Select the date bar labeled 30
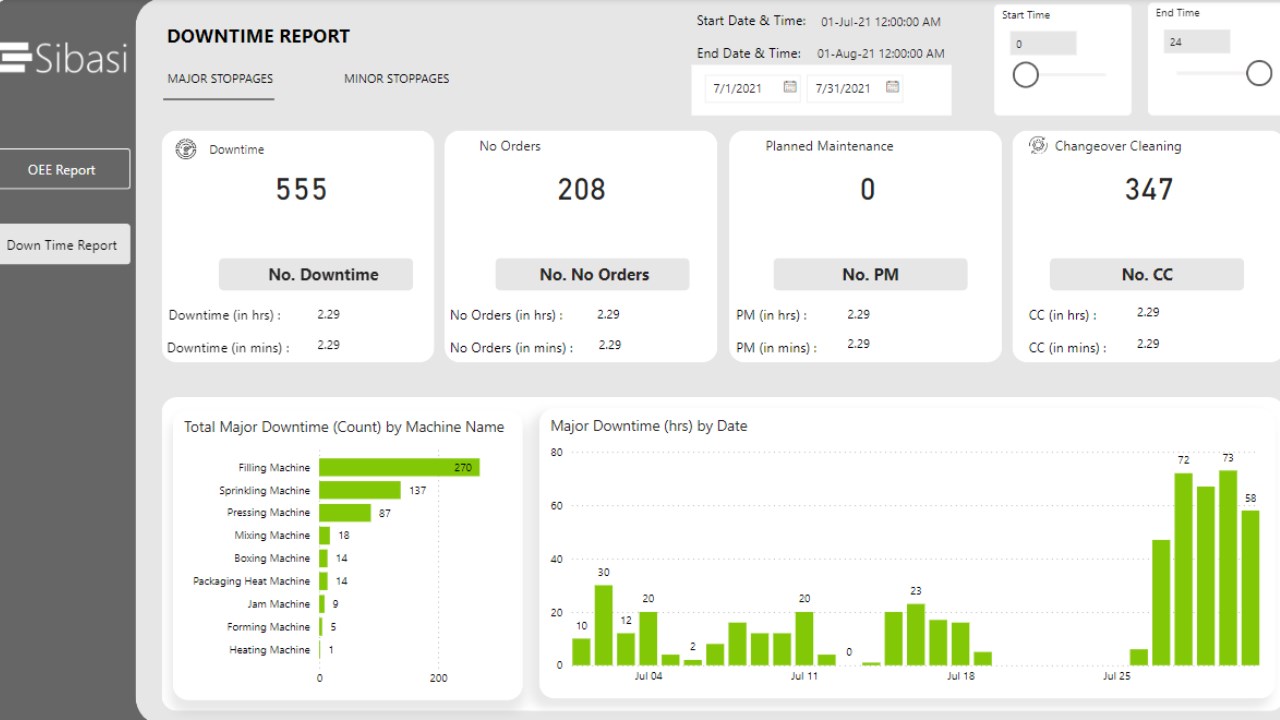Image resolution: width=1280 pixels, height=720 pixels. [x=603, y=625]
